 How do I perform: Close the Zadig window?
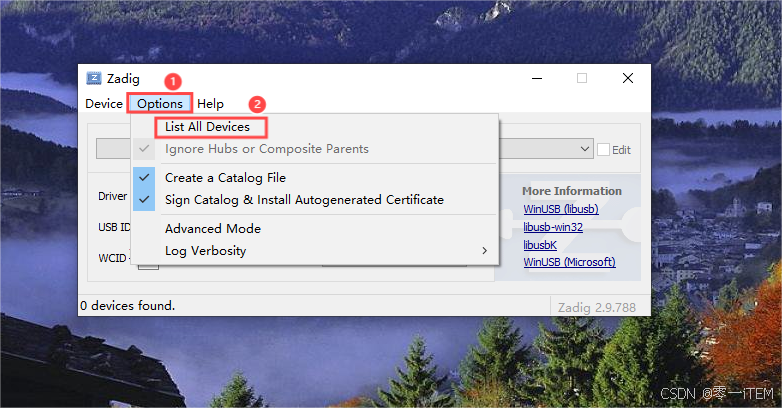(628, 78)
